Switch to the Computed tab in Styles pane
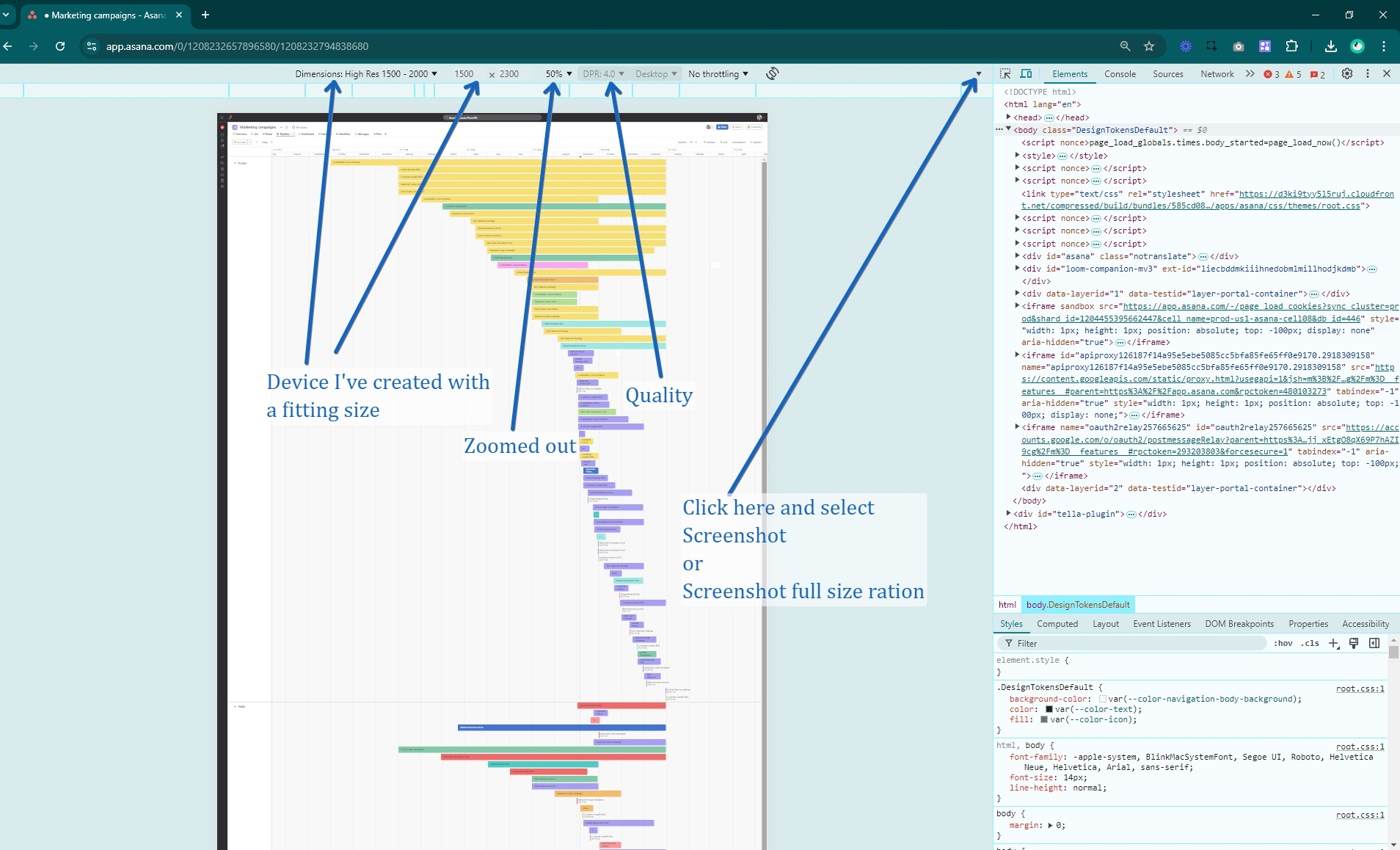The image size is (1400, 850). 1057,624
